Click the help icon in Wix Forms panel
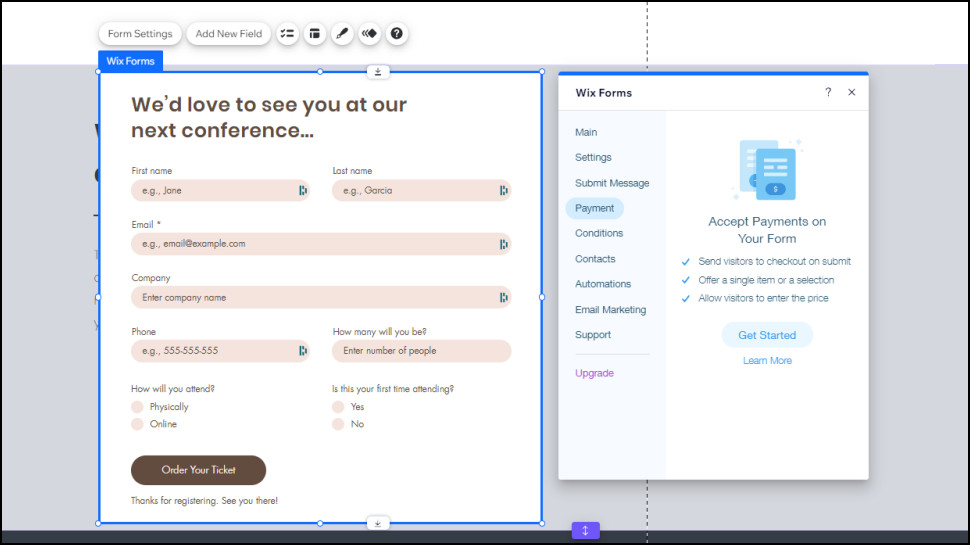Screen dimensions: 970x545 [x=827, y=92]
